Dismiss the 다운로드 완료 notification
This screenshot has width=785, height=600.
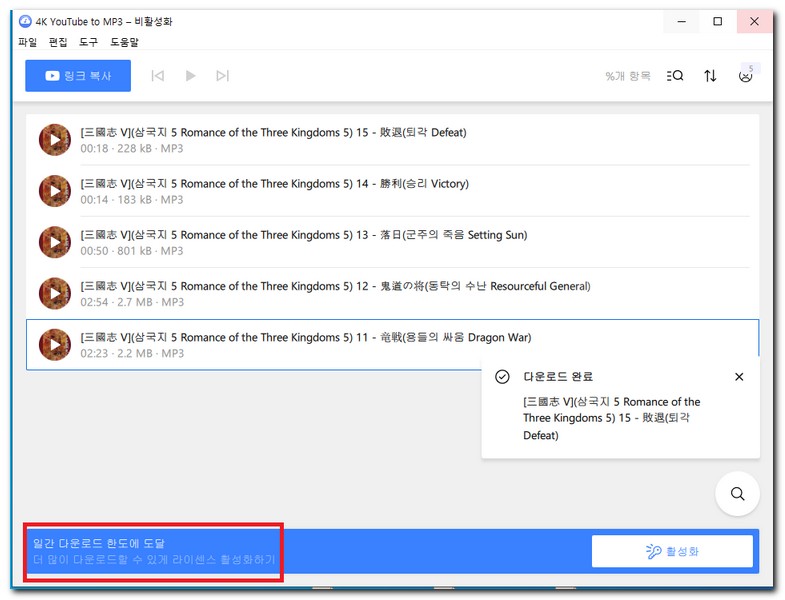[739, 377]
